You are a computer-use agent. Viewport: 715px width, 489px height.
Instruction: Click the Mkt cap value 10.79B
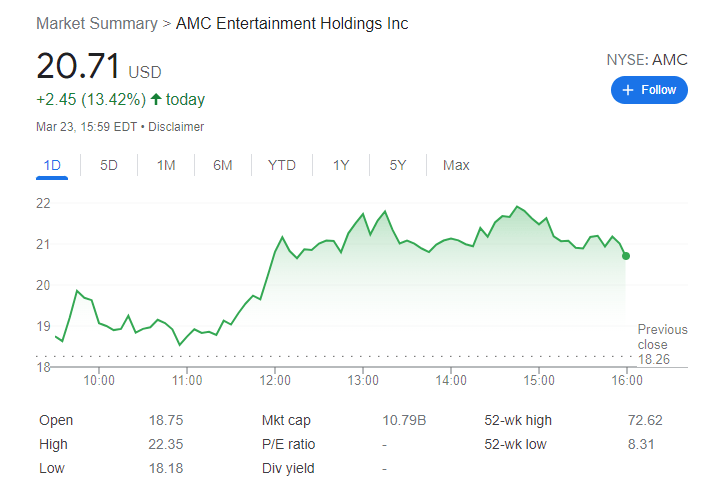404,420
